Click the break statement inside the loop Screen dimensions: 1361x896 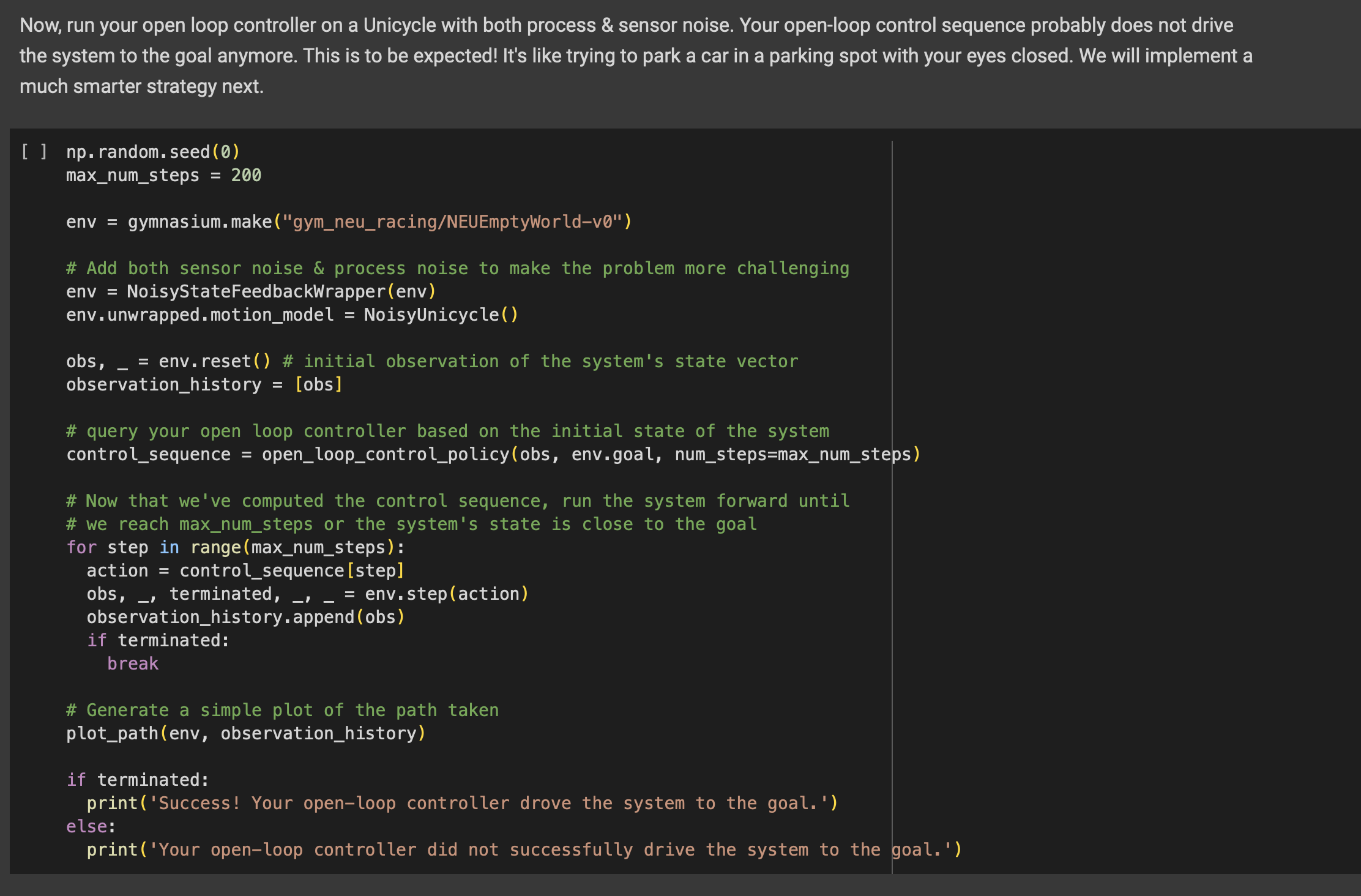click(133, 663)
